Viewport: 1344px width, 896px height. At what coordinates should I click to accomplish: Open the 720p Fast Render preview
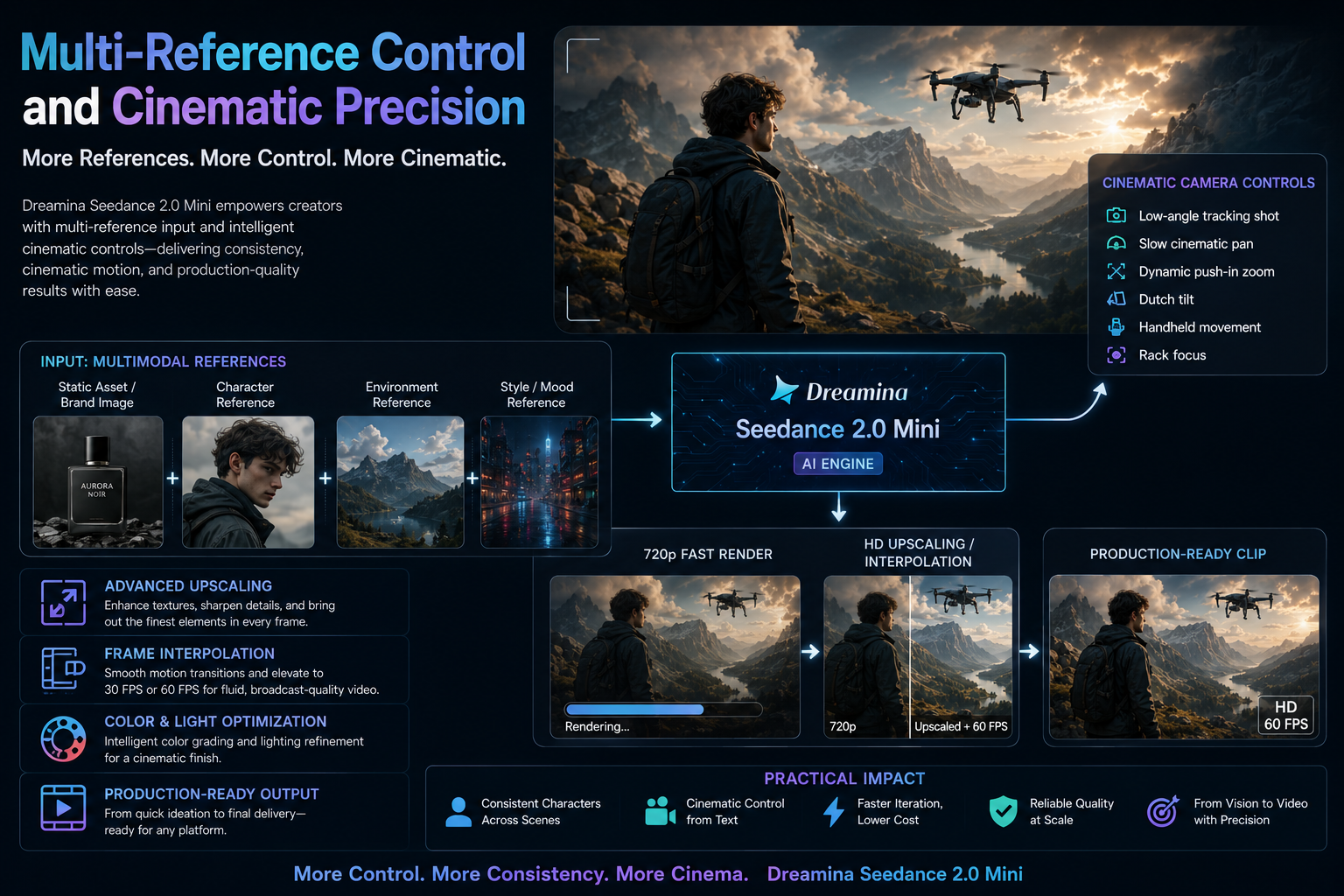[x=675, y=656]
